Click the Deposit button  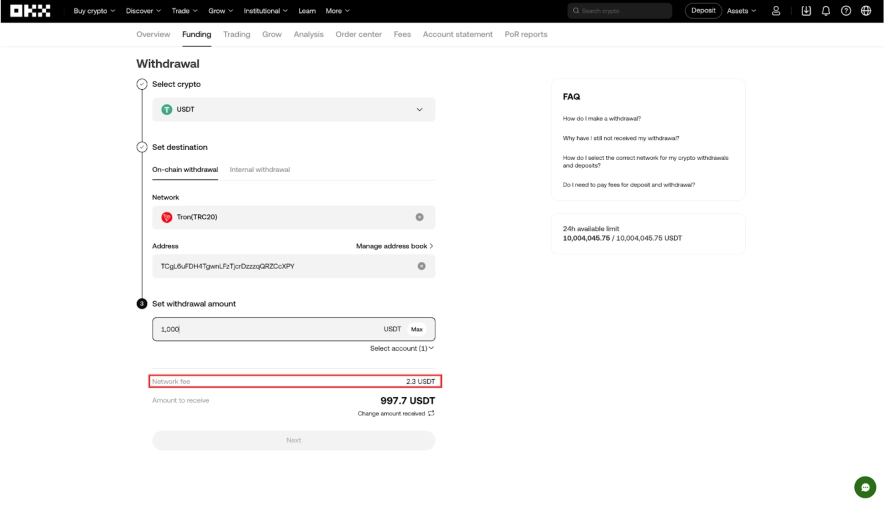coord(703,11)
